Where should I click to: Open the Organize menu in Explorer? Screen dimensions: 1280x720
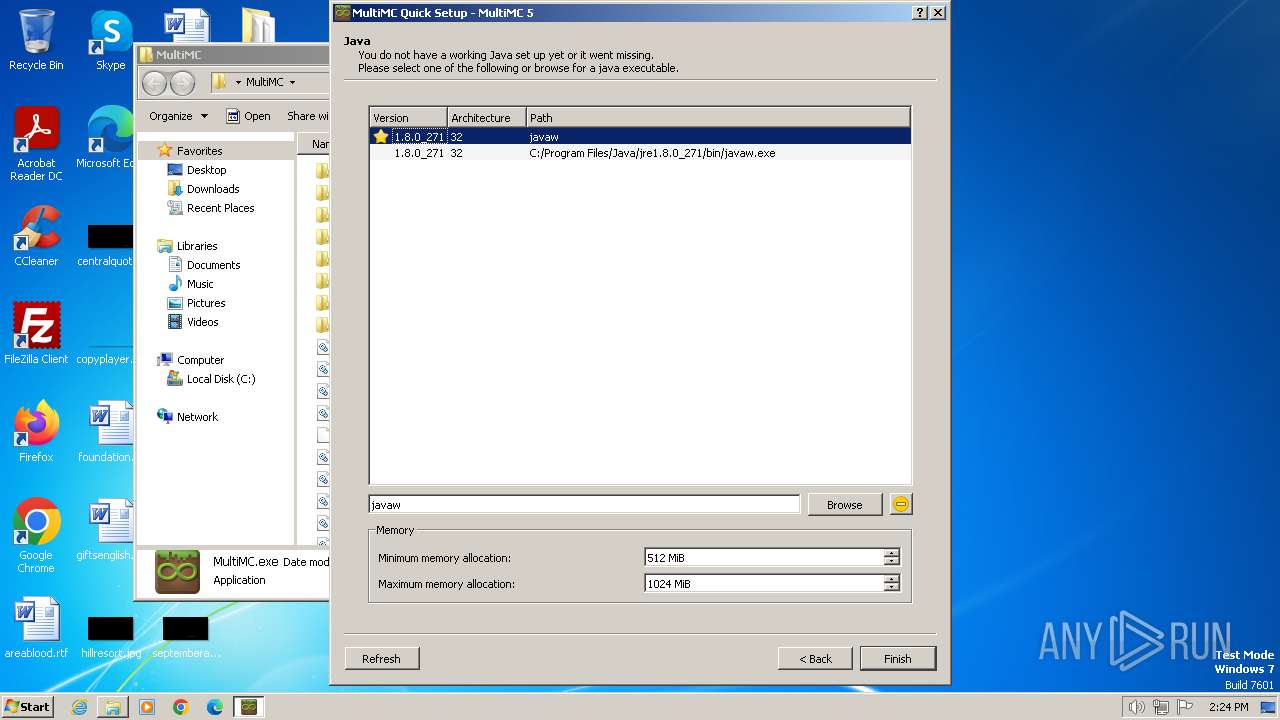click(x=178, y=116)
